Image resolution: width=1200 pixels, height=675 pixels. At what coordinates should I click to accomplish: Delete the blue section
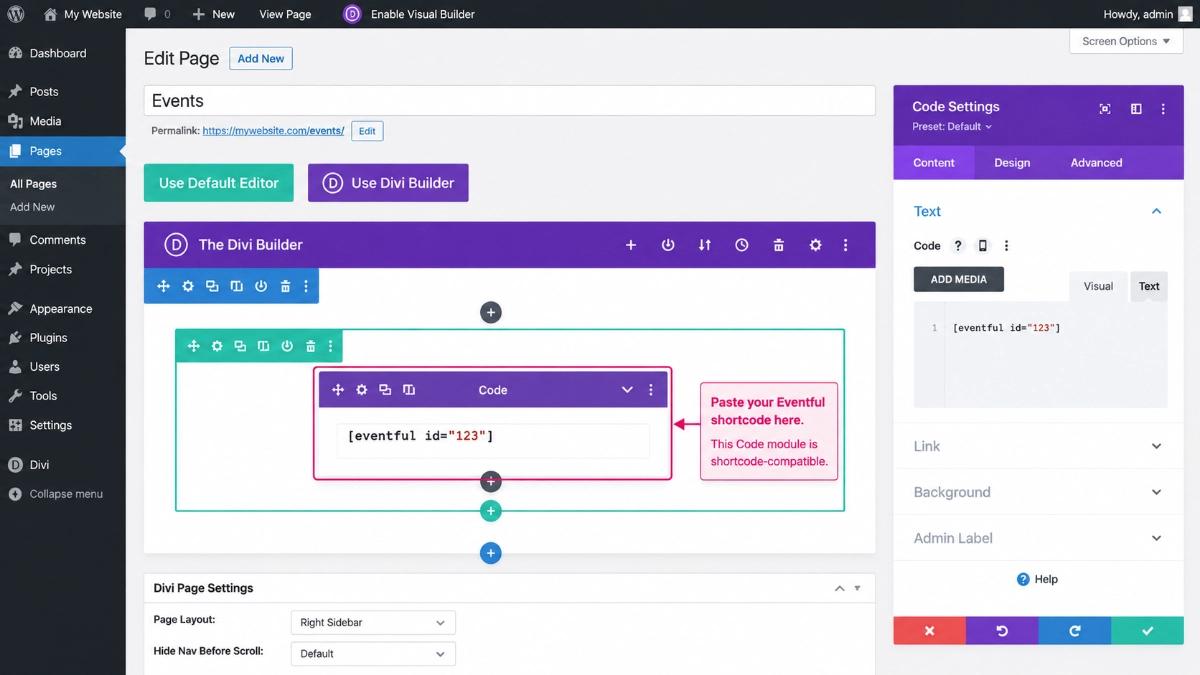285,286
